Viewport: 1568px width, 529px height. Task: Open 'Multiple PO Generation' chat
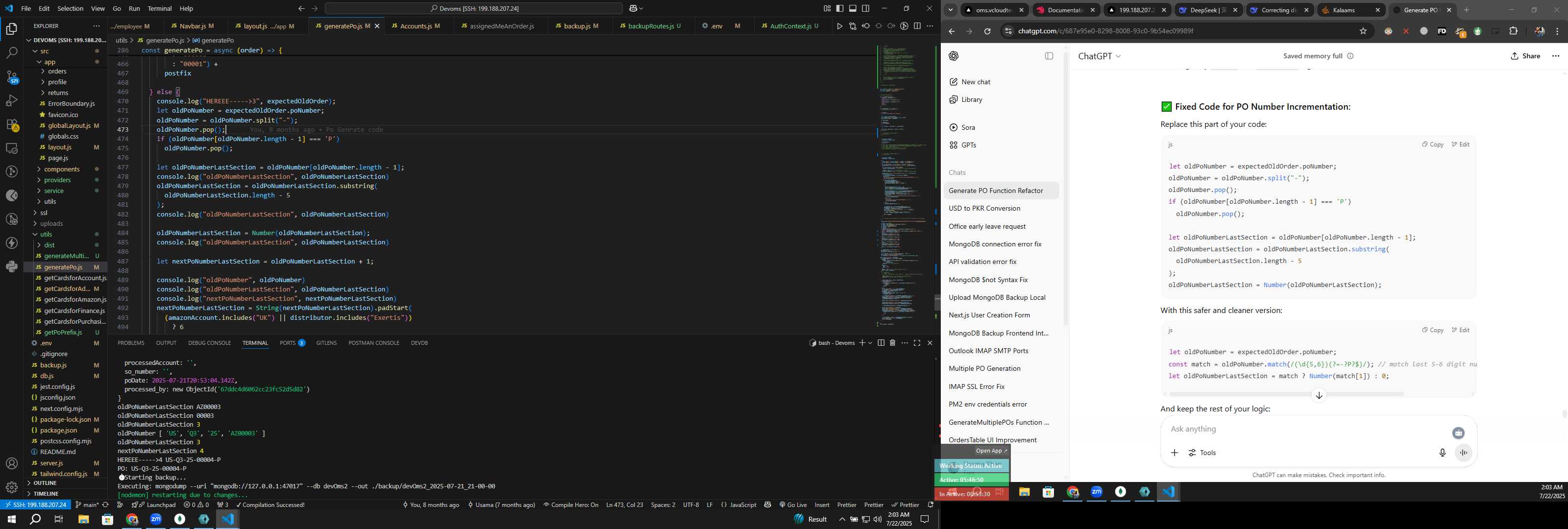[x=984, y=368]
